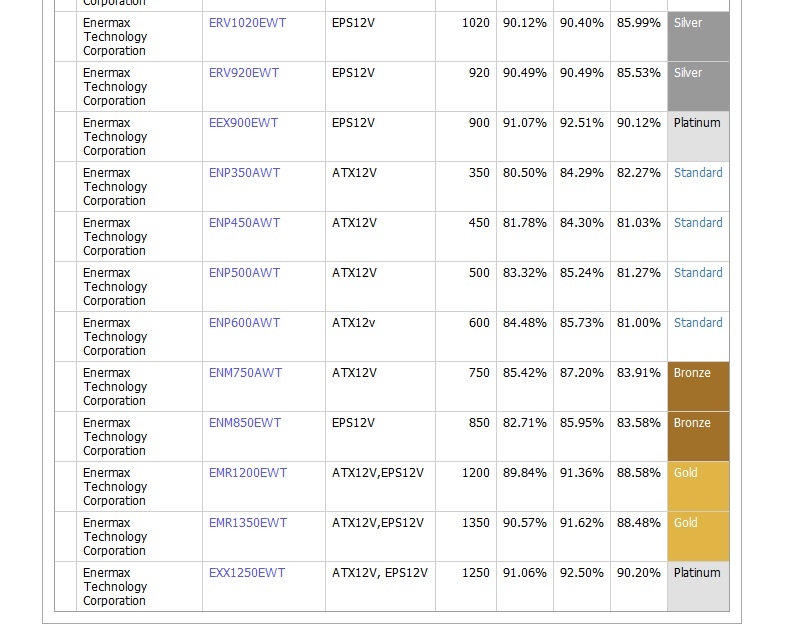Click the 90.20% efficiency value

coord(639,573)
